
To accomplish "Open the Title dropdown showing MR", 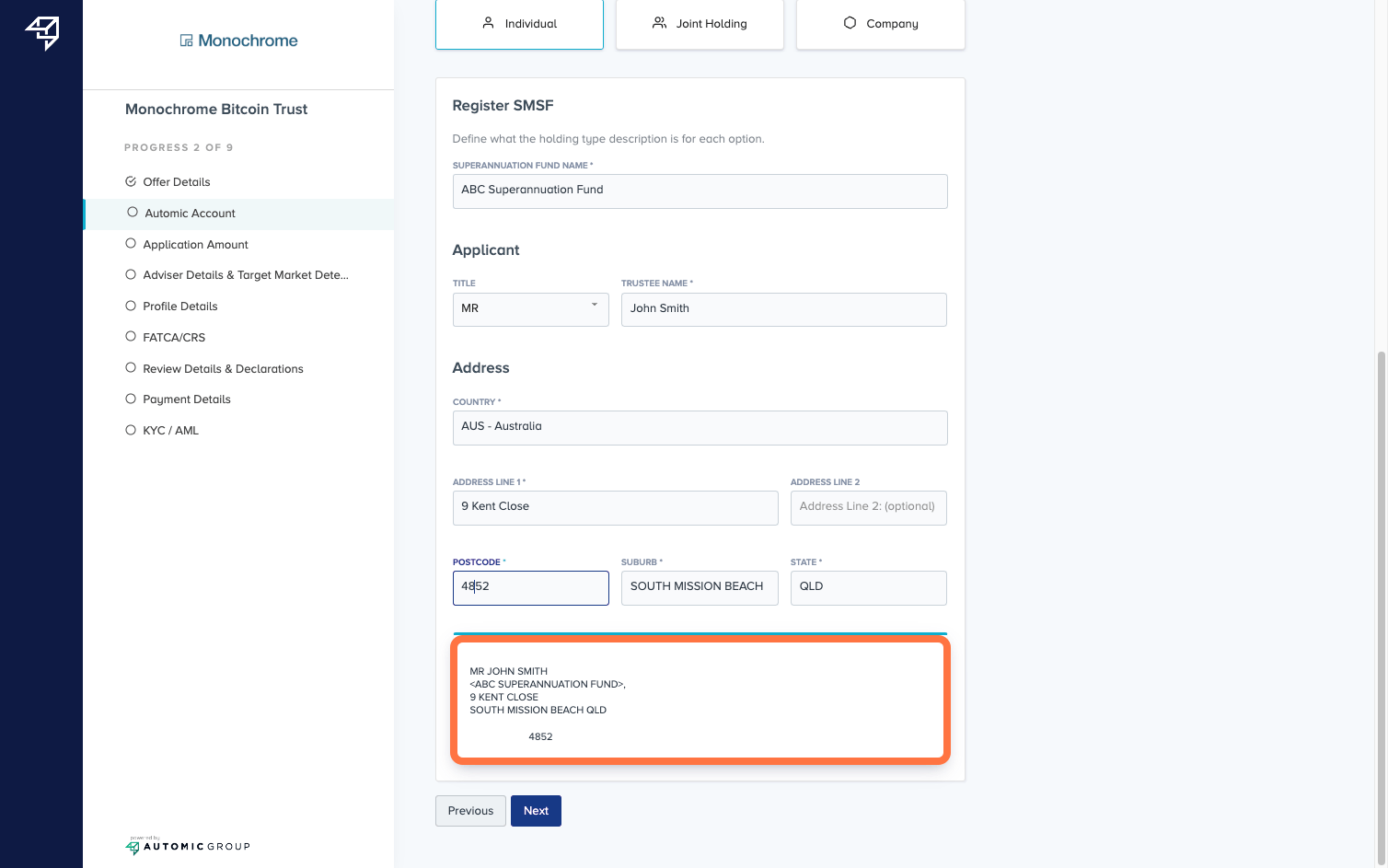I will [x=530, y=309].
